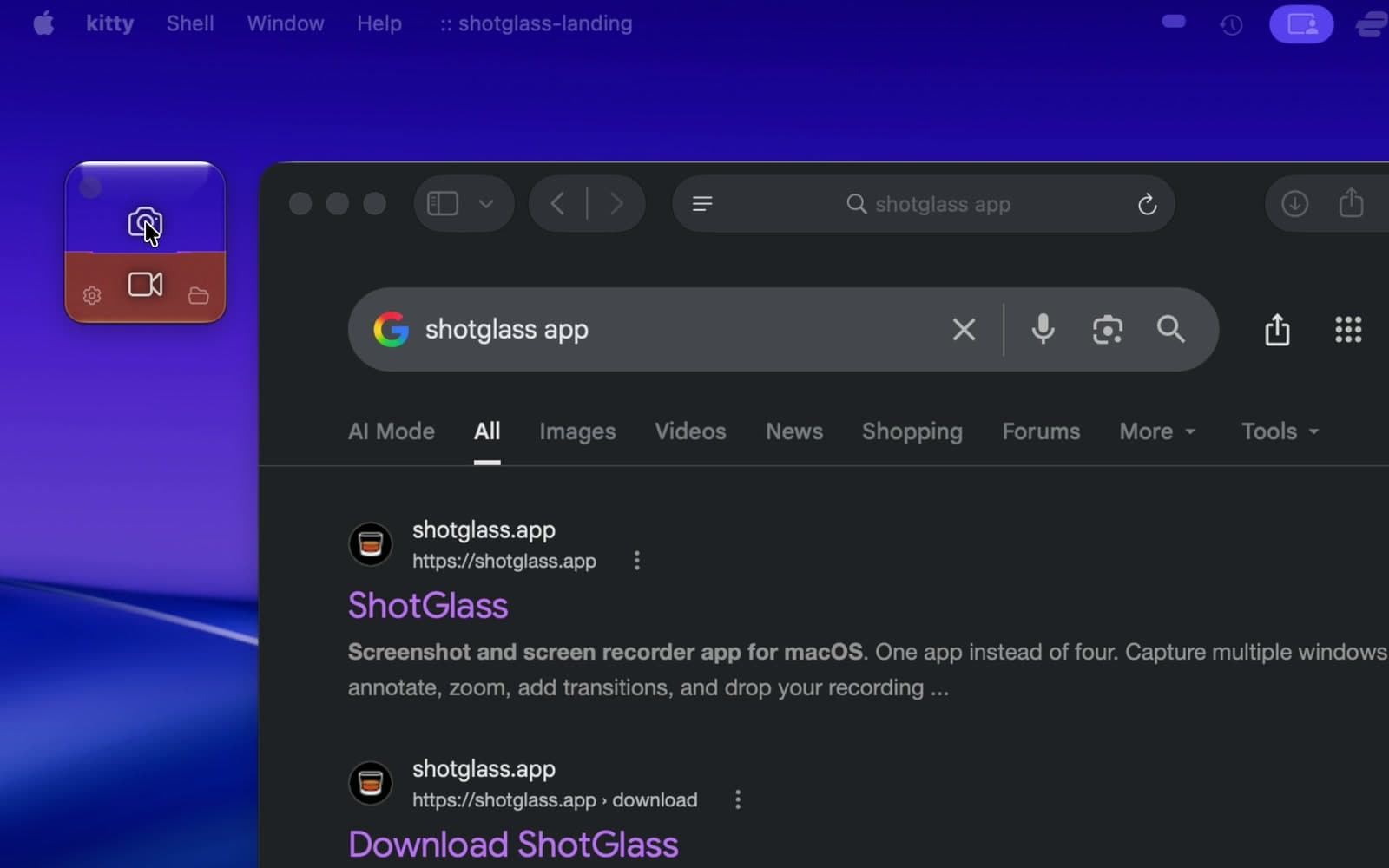
Task: Open the Videos results tab
Action: point(690,431)
